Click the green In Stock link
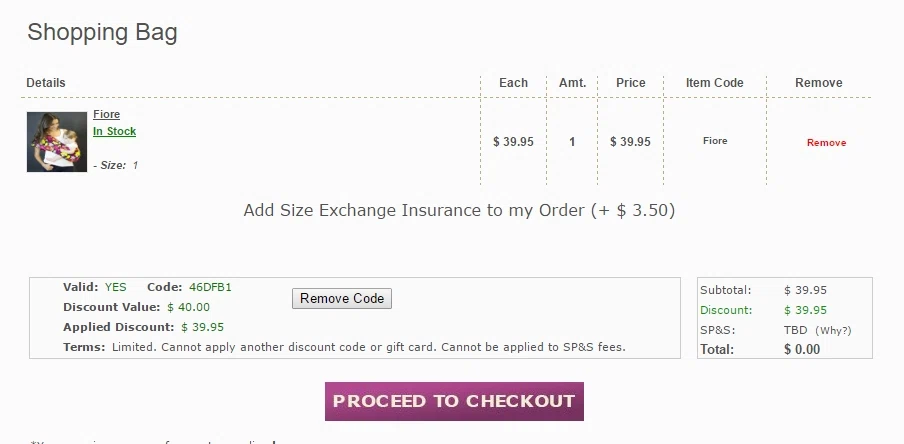The height and width of the screenshot is (444, 904). [115, 131]
